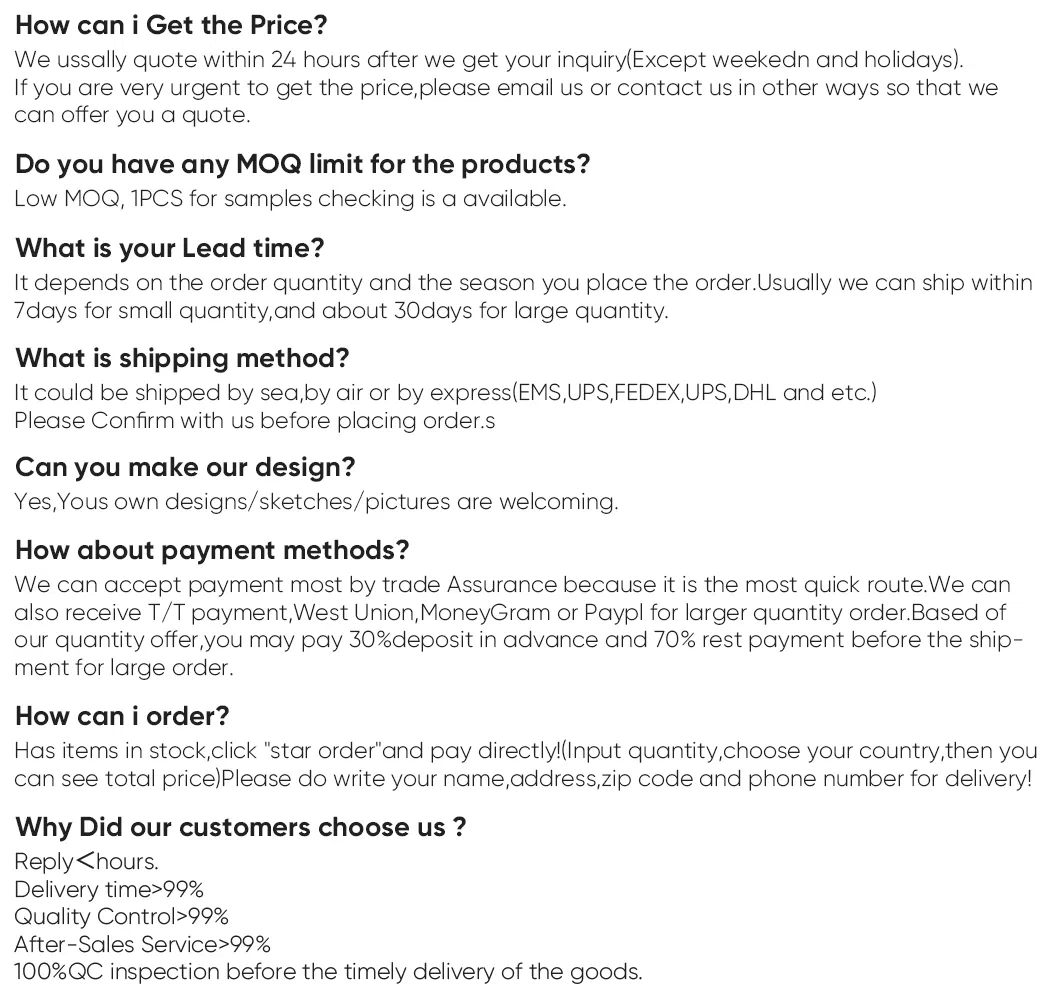Click the "Low MOQ, 1PCS for samples" line
Screen dimensions: 1060x997
(x=290, y=198)
